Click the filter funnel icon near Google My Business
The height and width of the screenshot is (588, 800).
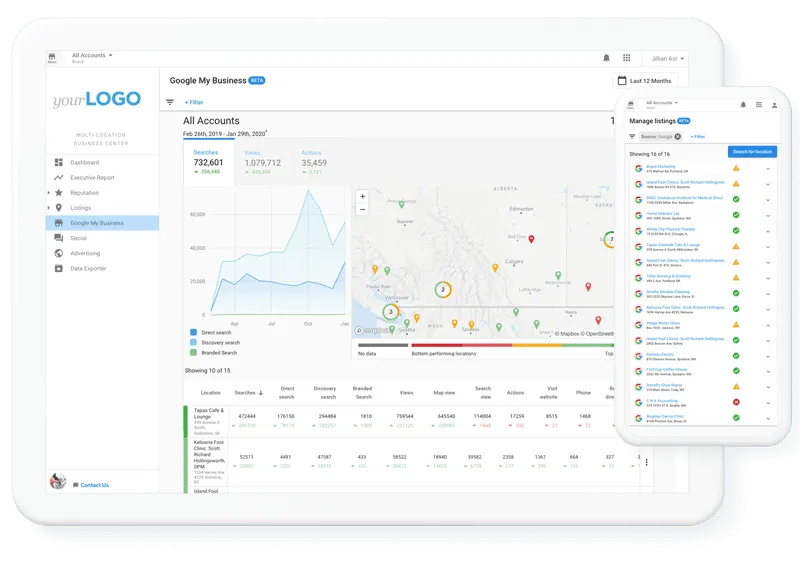click(171, 101)
